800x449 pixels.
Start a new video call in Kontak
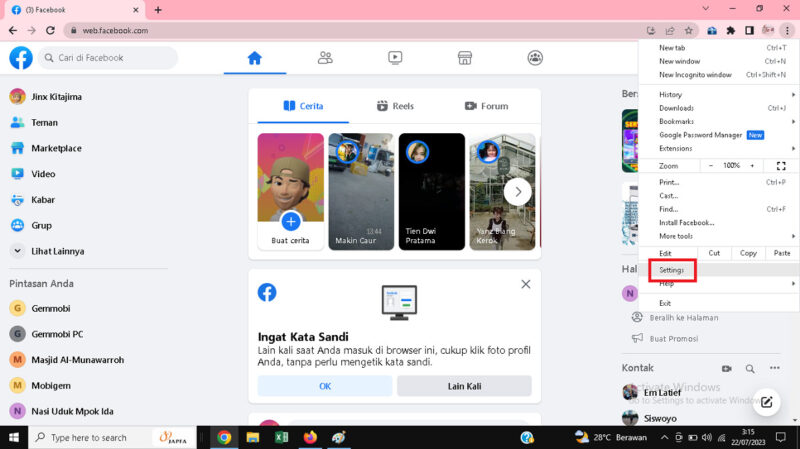pos(727,368)
